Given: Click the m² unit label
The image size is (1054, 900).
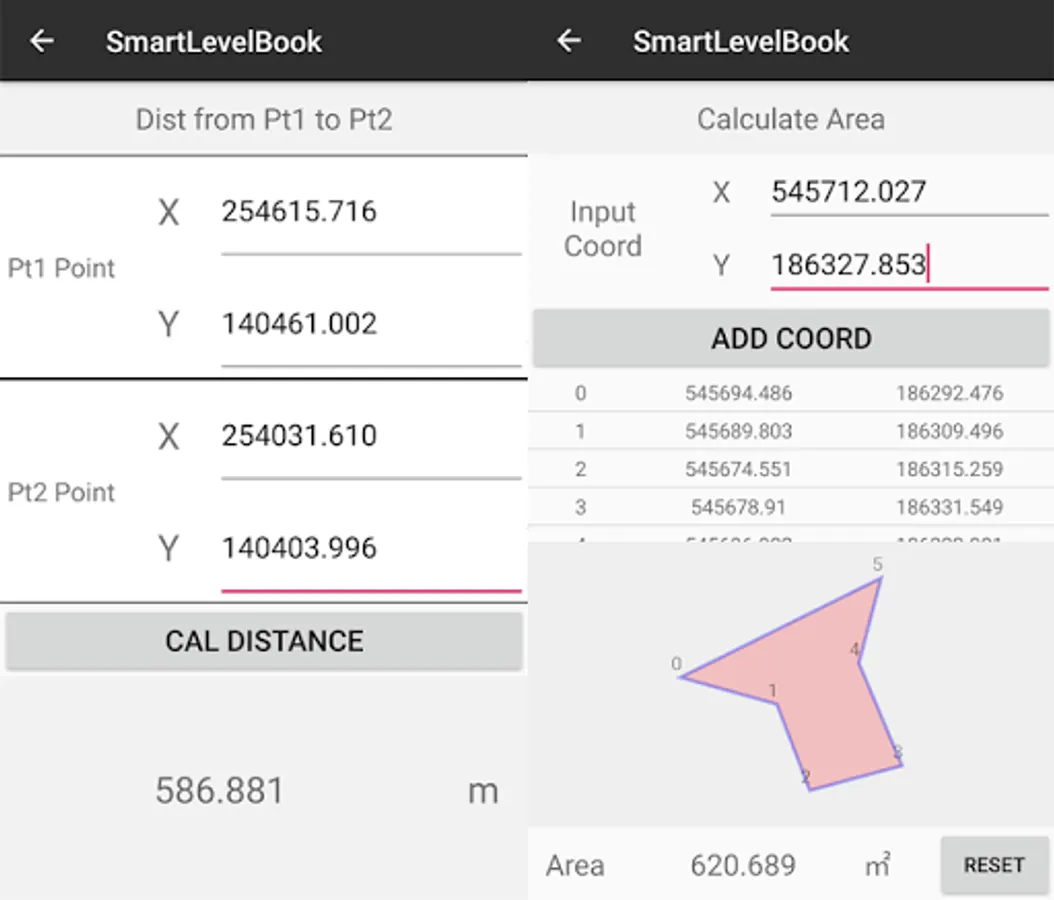Looking at the screenshot, I should coord(878,865).
